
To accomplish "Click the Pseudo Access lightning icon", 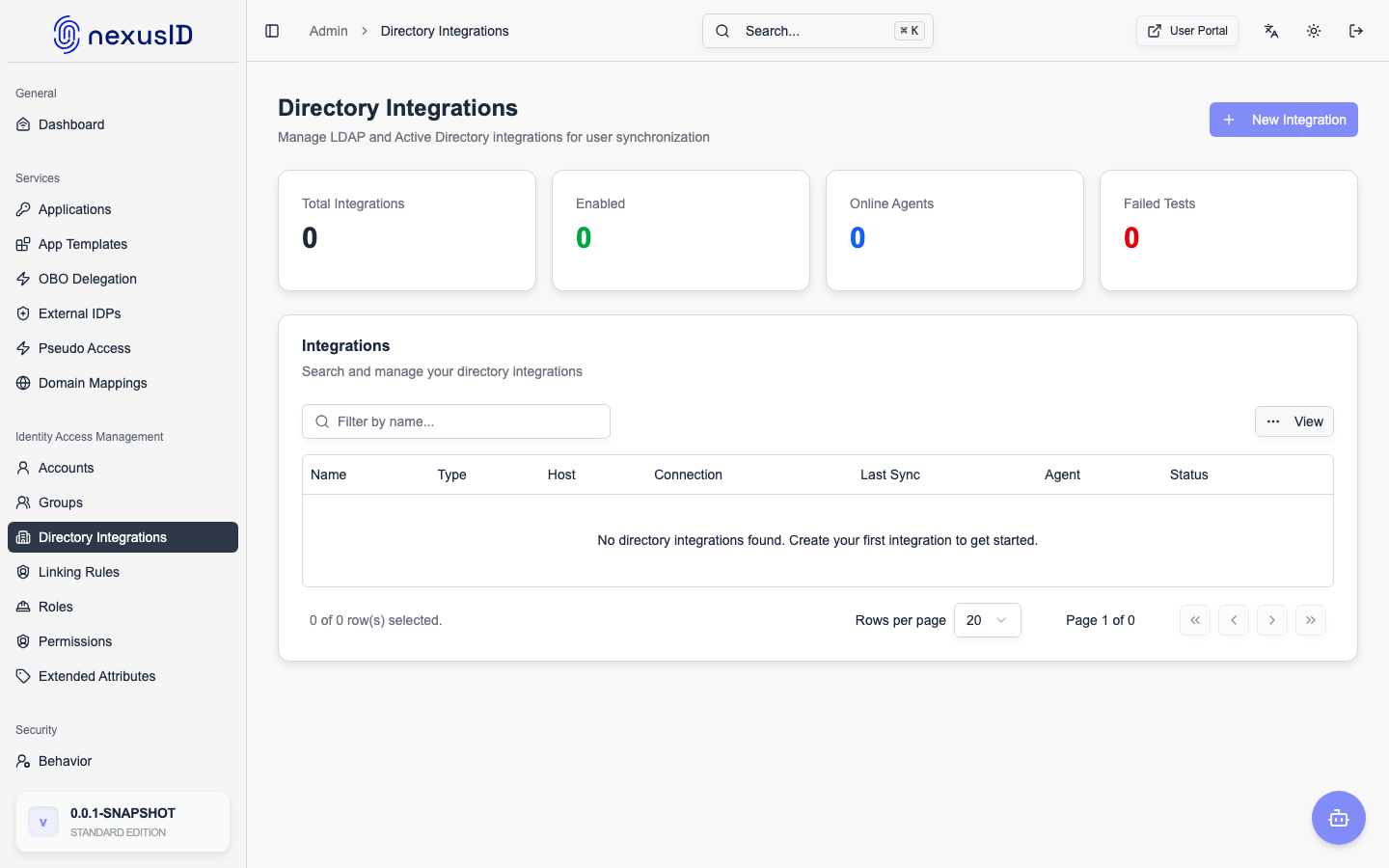I will click(x=23, y=348).
